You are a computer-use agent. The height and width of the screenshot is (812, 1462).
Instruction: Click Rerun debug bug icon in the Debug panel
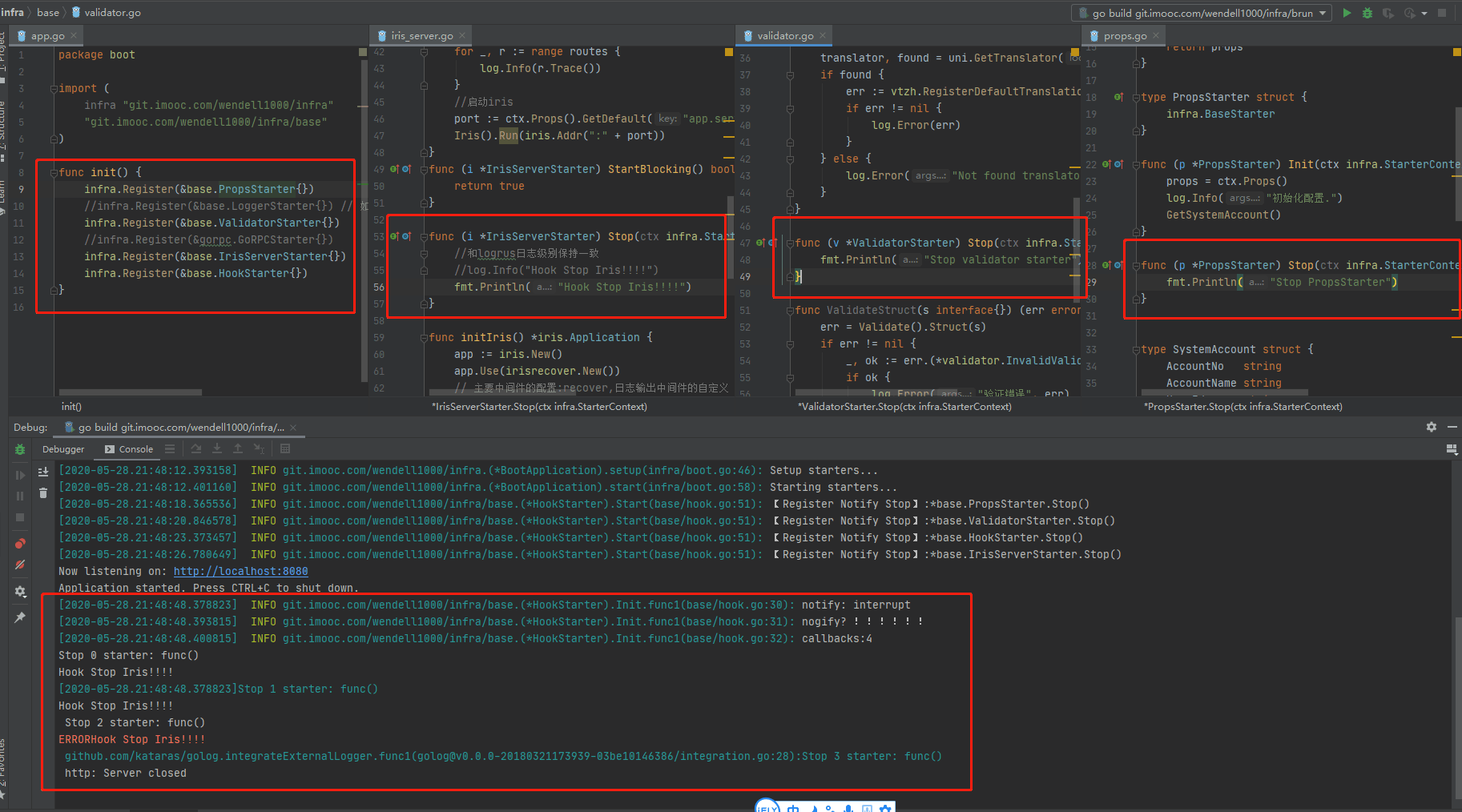pyautogui.click(x=20, y=450)
